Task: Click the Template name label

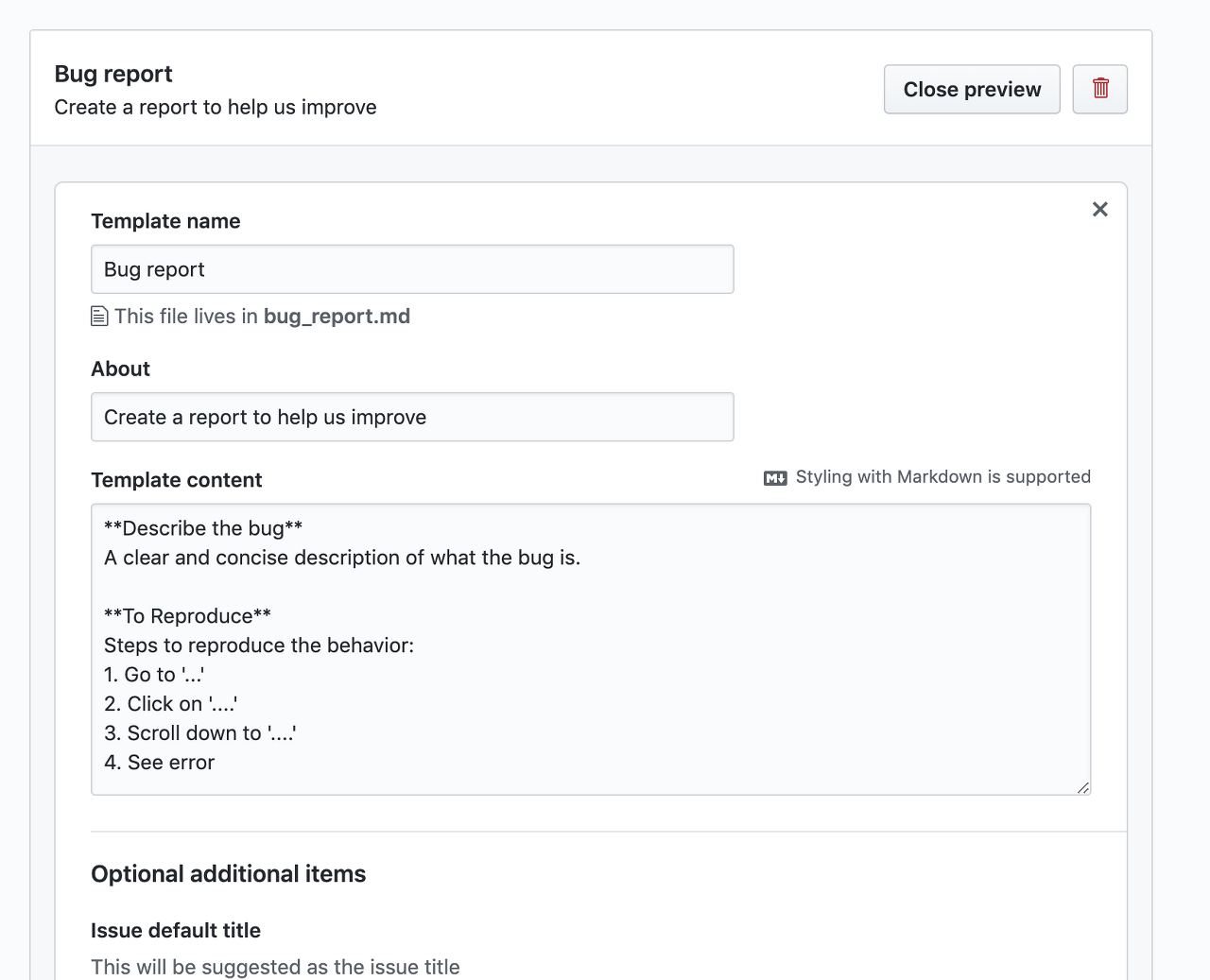Action: pos(165,221)
